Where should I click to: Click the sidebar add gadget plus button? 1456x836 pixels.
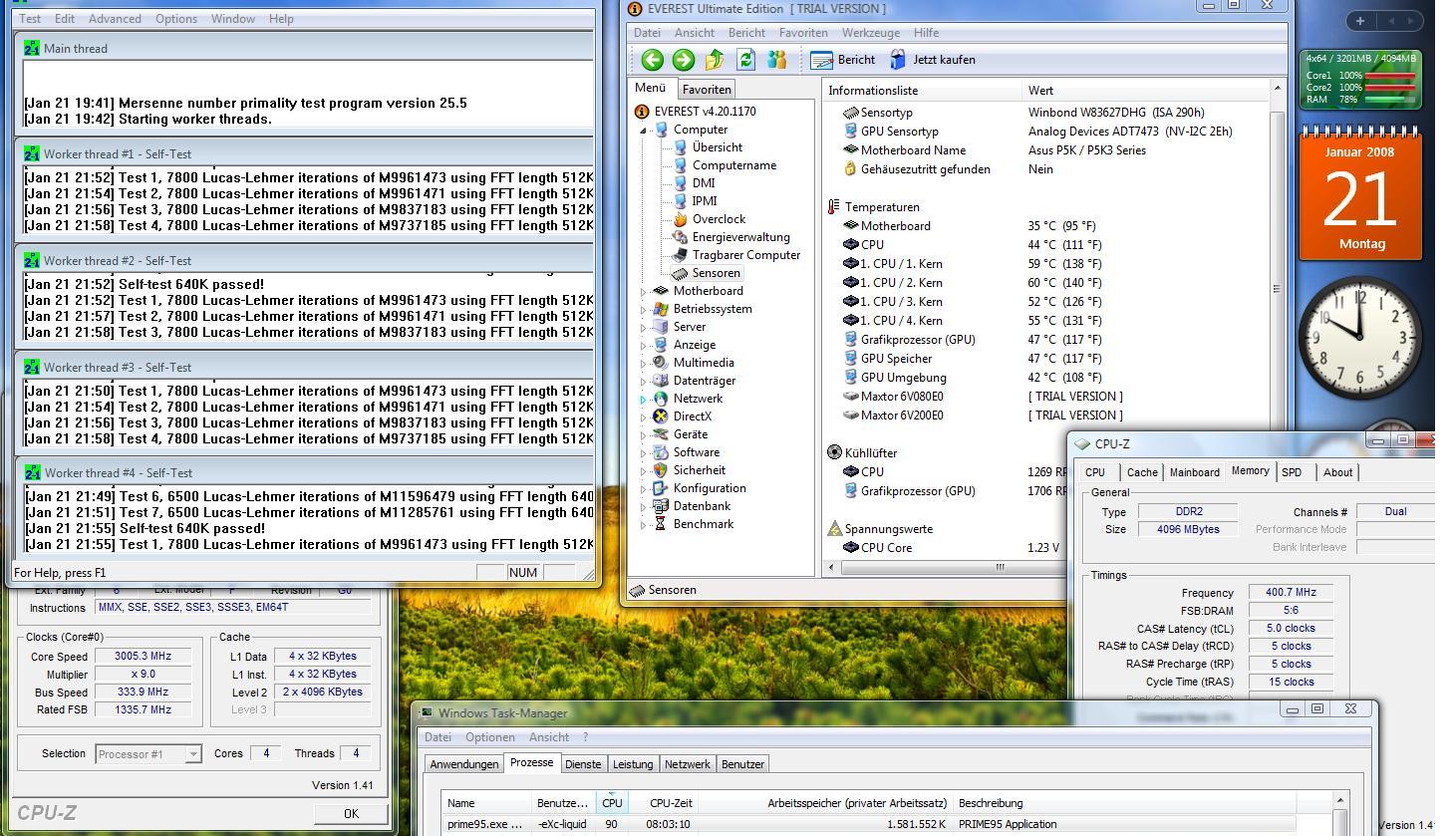(1360, 20)
